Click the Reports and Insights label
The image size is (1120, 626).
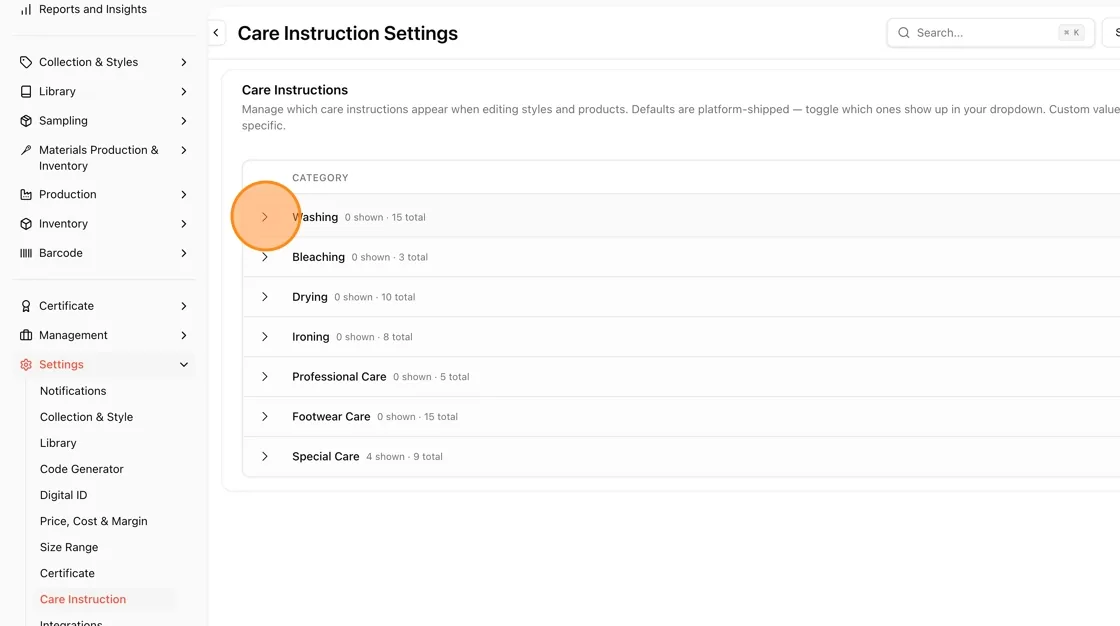coord(93,9)
